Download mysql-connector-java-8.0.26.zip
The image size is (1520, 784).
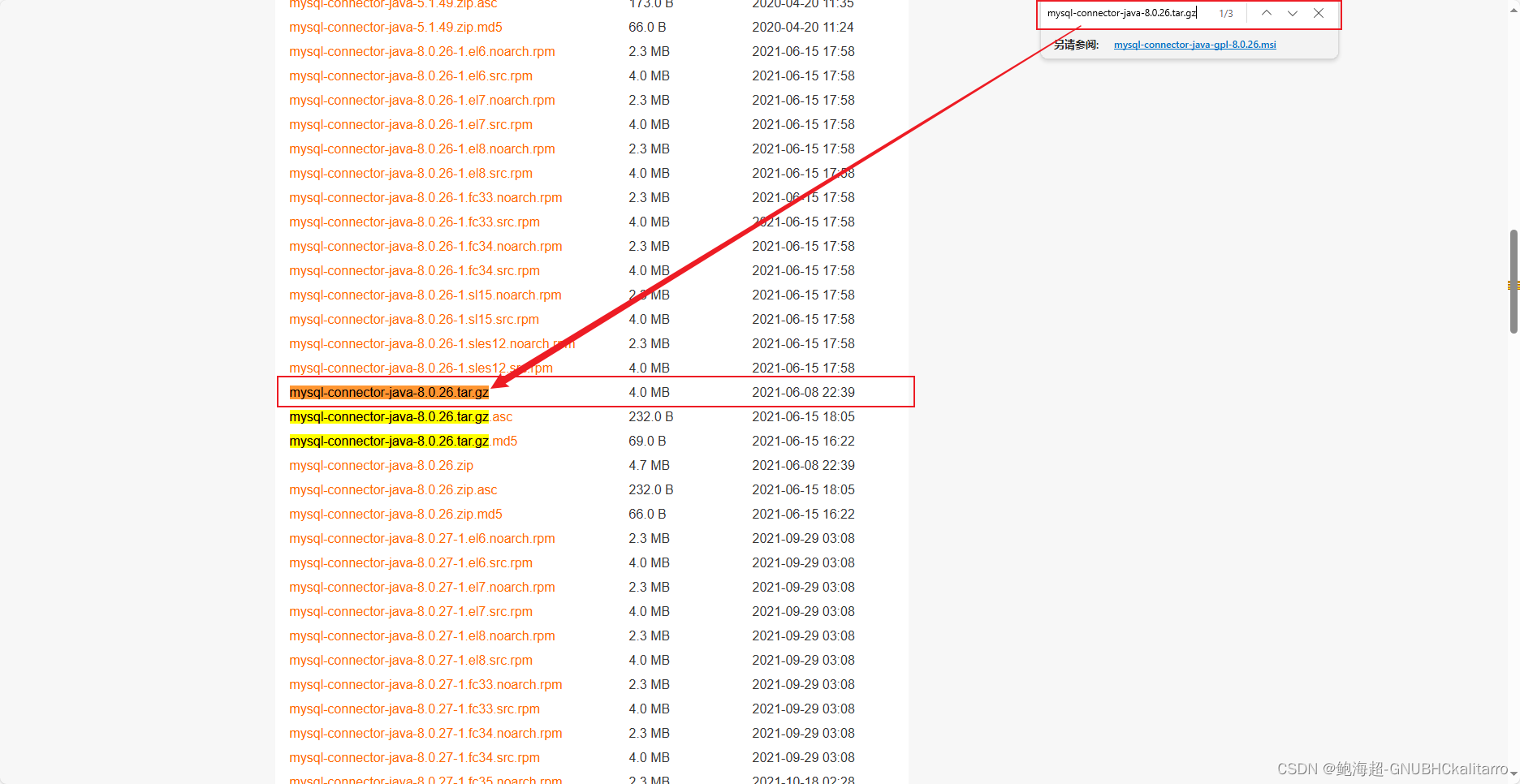tap(381, 466)
